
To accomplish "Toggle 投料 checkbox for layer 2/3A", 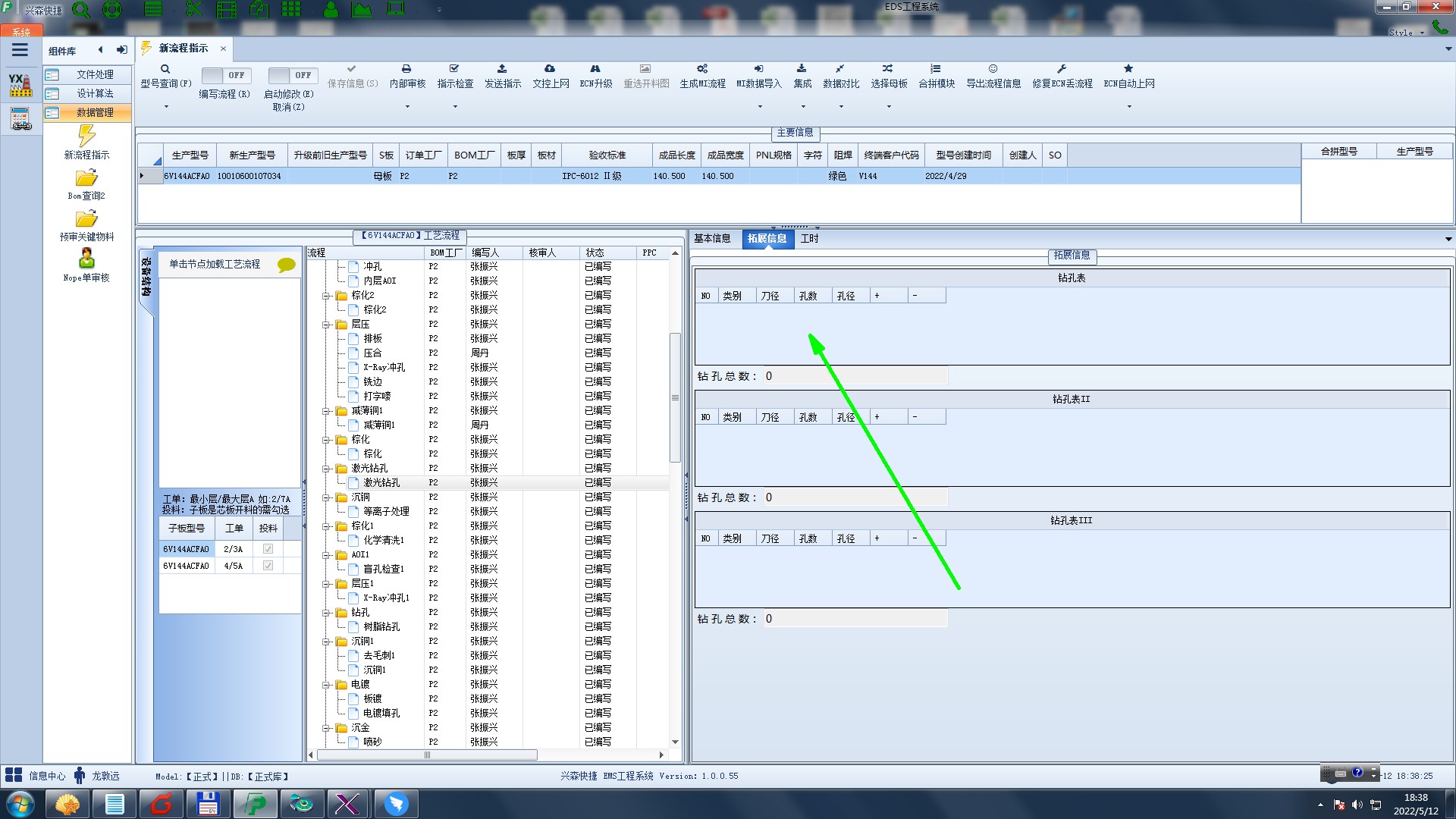I will coord(268,549).
